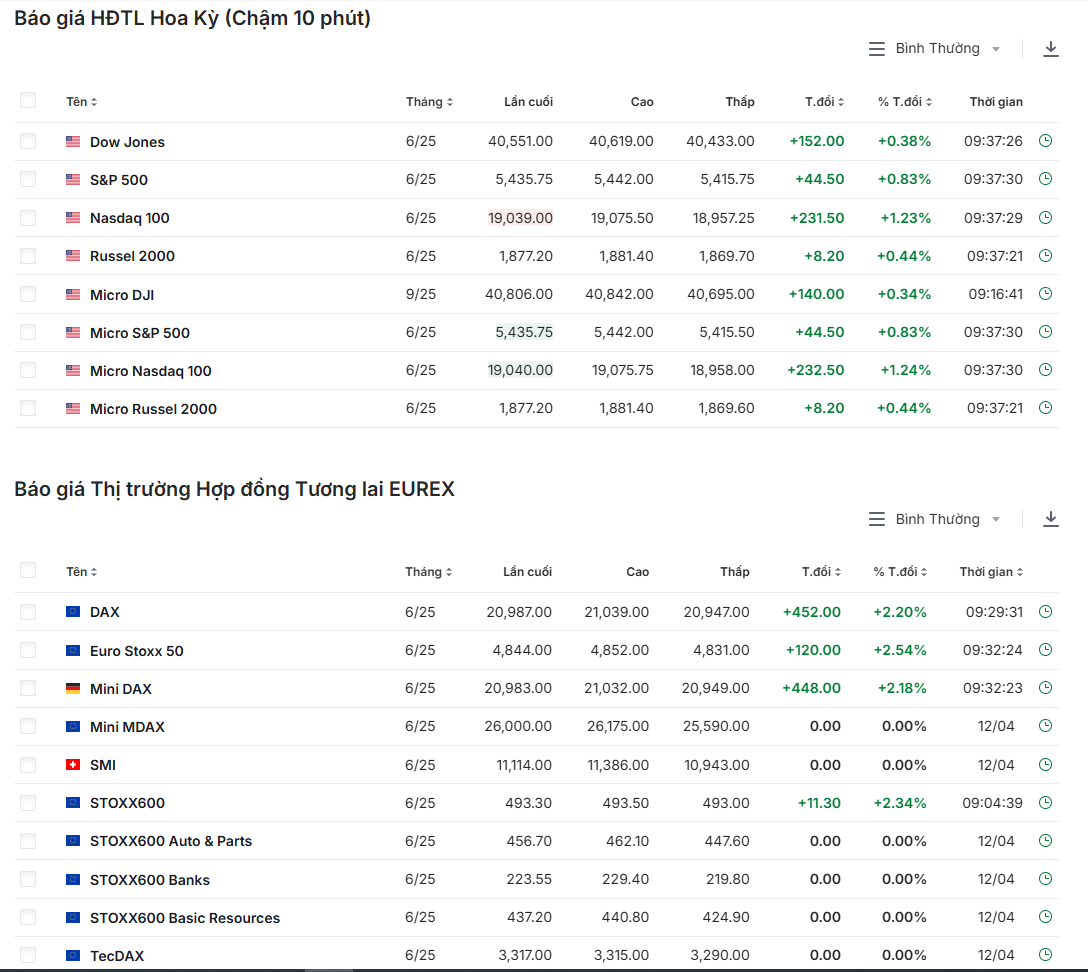Open the Dow Jones futures link
Image resolution: width=1088 pixels, height=972 pixels.
tap(128, 142)
